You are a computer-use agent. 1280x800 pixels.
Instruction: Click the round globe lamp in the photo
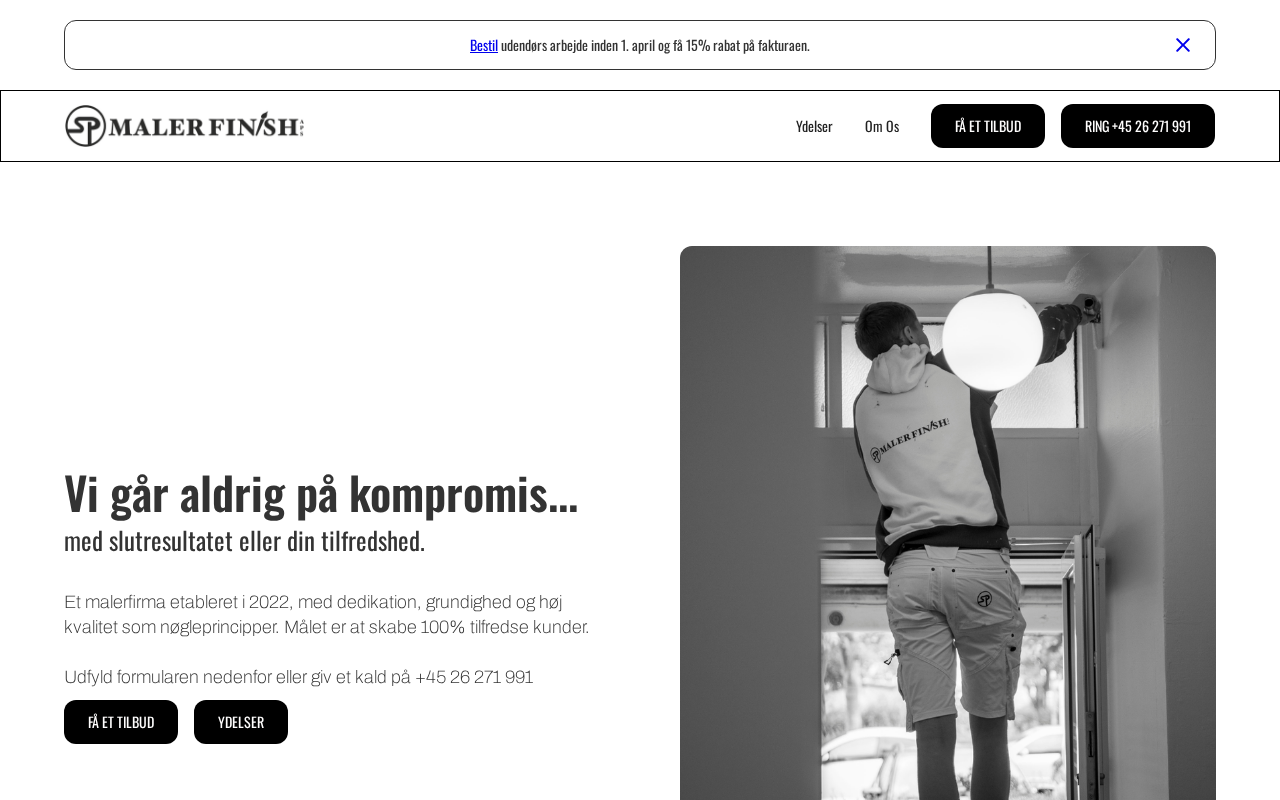coord(992,338)
